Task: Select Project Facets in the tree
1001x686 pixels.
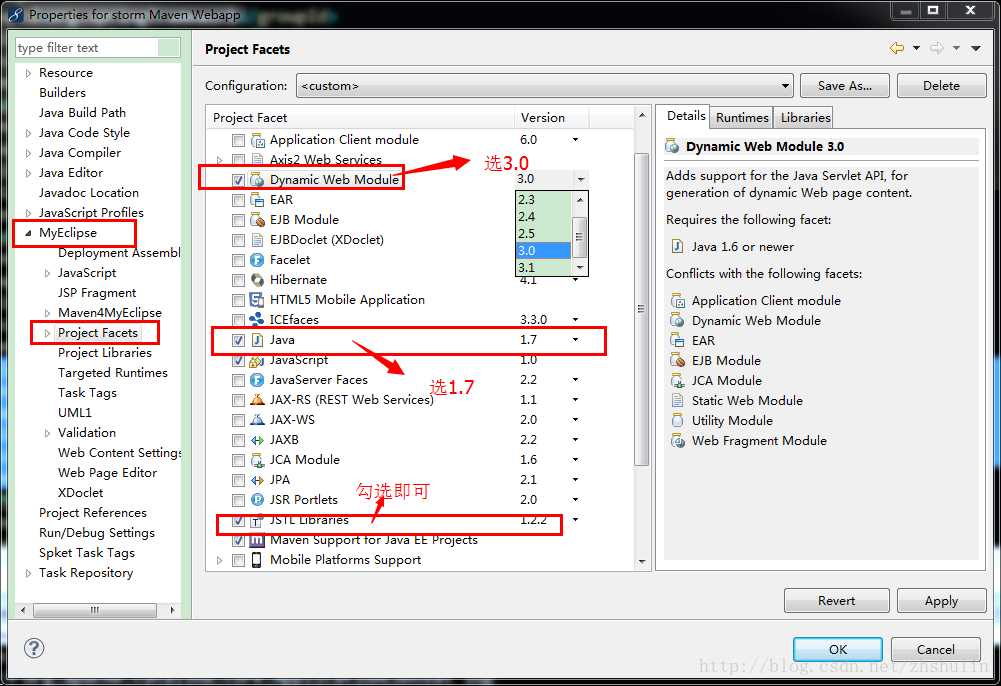Action: [98, 333]
